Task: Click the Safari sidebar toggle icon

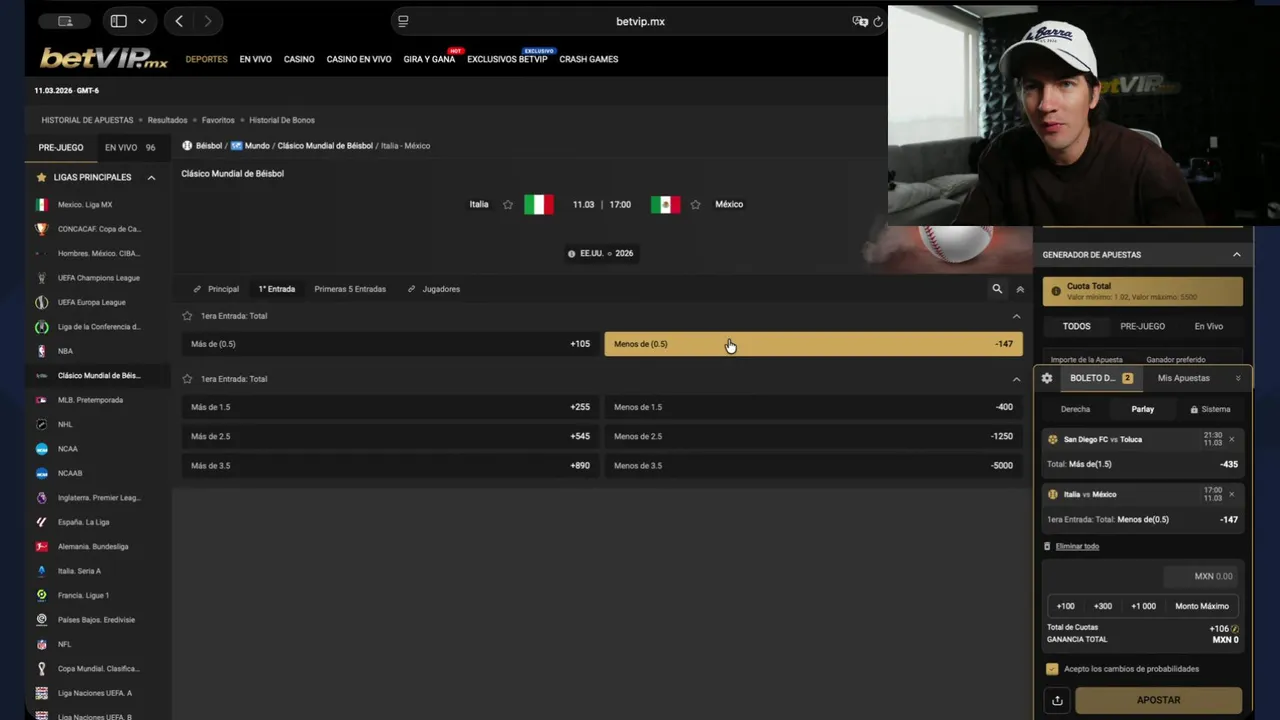Action: point(119,21)
